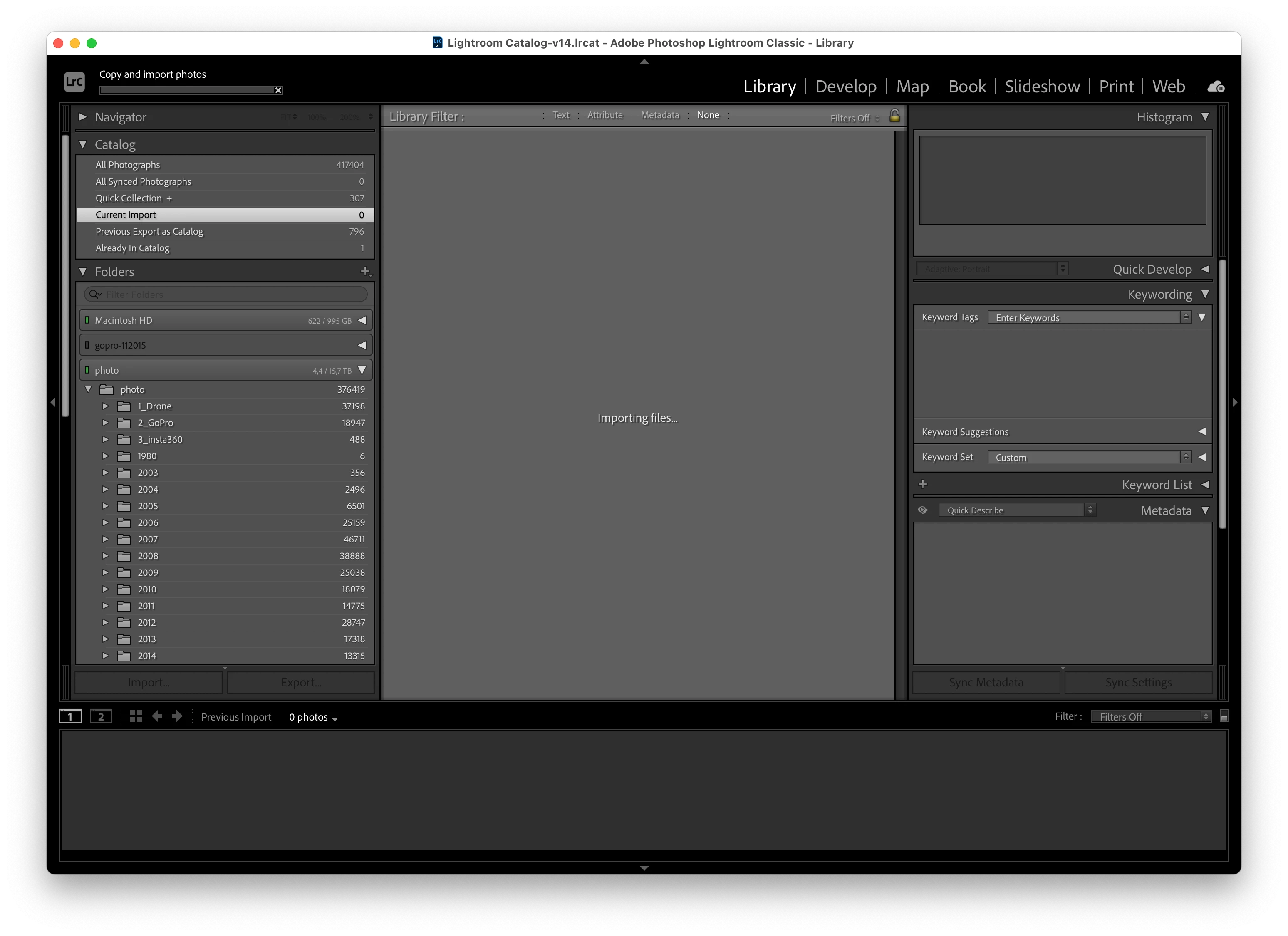Add keyword with Keyword List plus icon
The width and height of the screenshot is (1288, 936).
[x=923, y=485]
